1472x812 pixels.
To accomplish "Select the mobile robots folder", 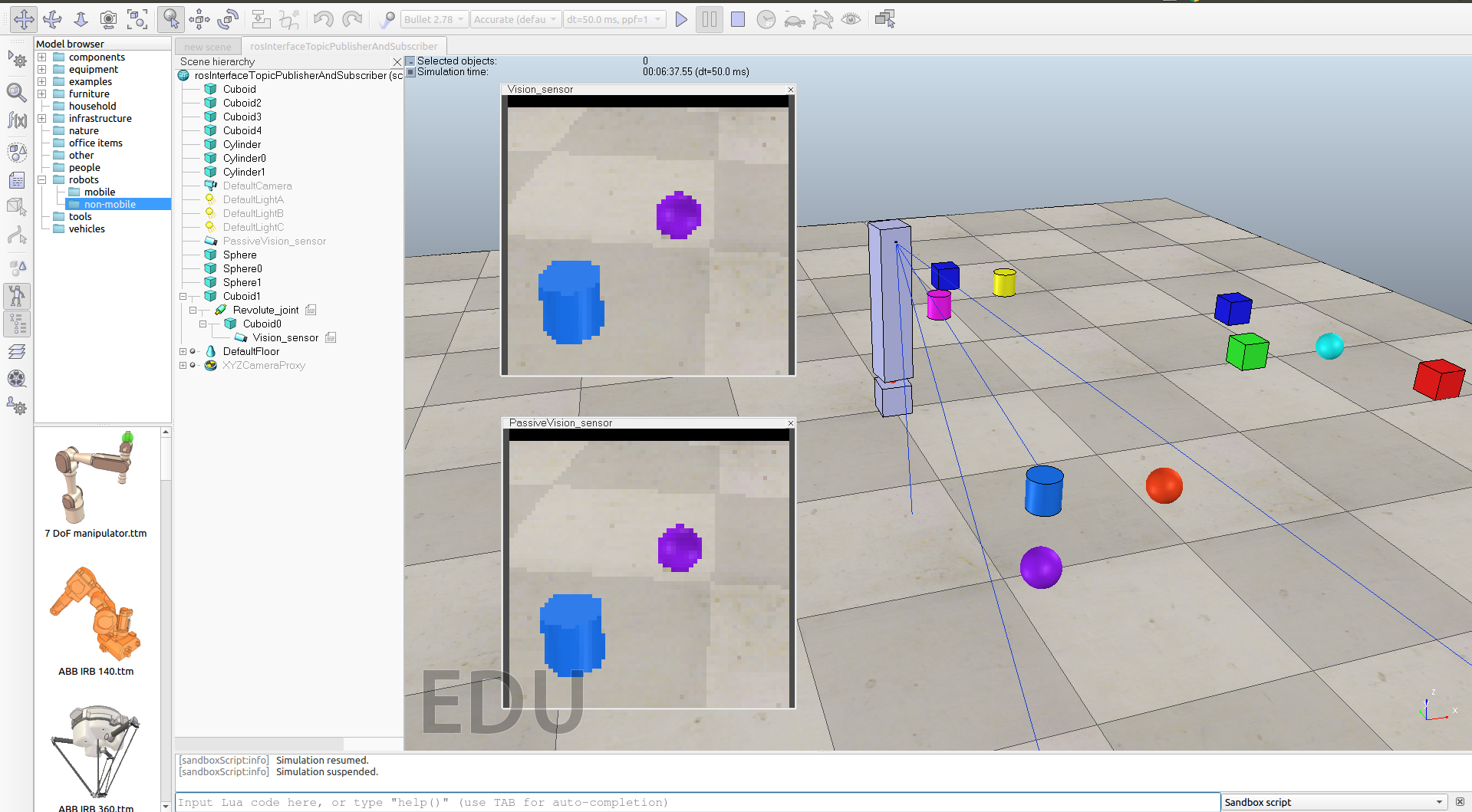I will [100, 192].
